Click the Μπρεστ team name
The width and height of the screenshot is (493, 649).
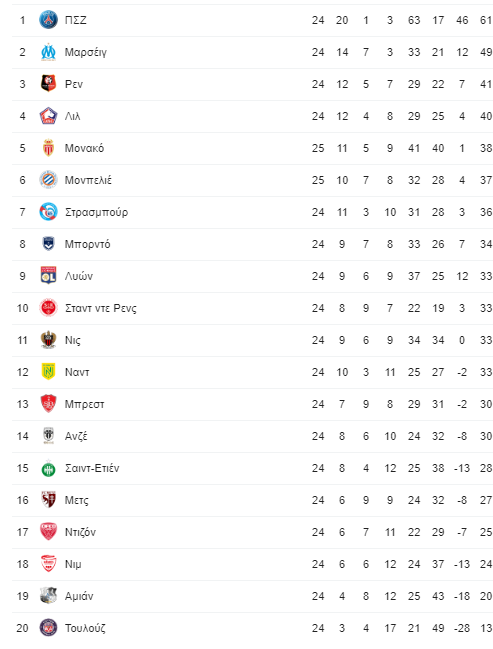(84, 404)
